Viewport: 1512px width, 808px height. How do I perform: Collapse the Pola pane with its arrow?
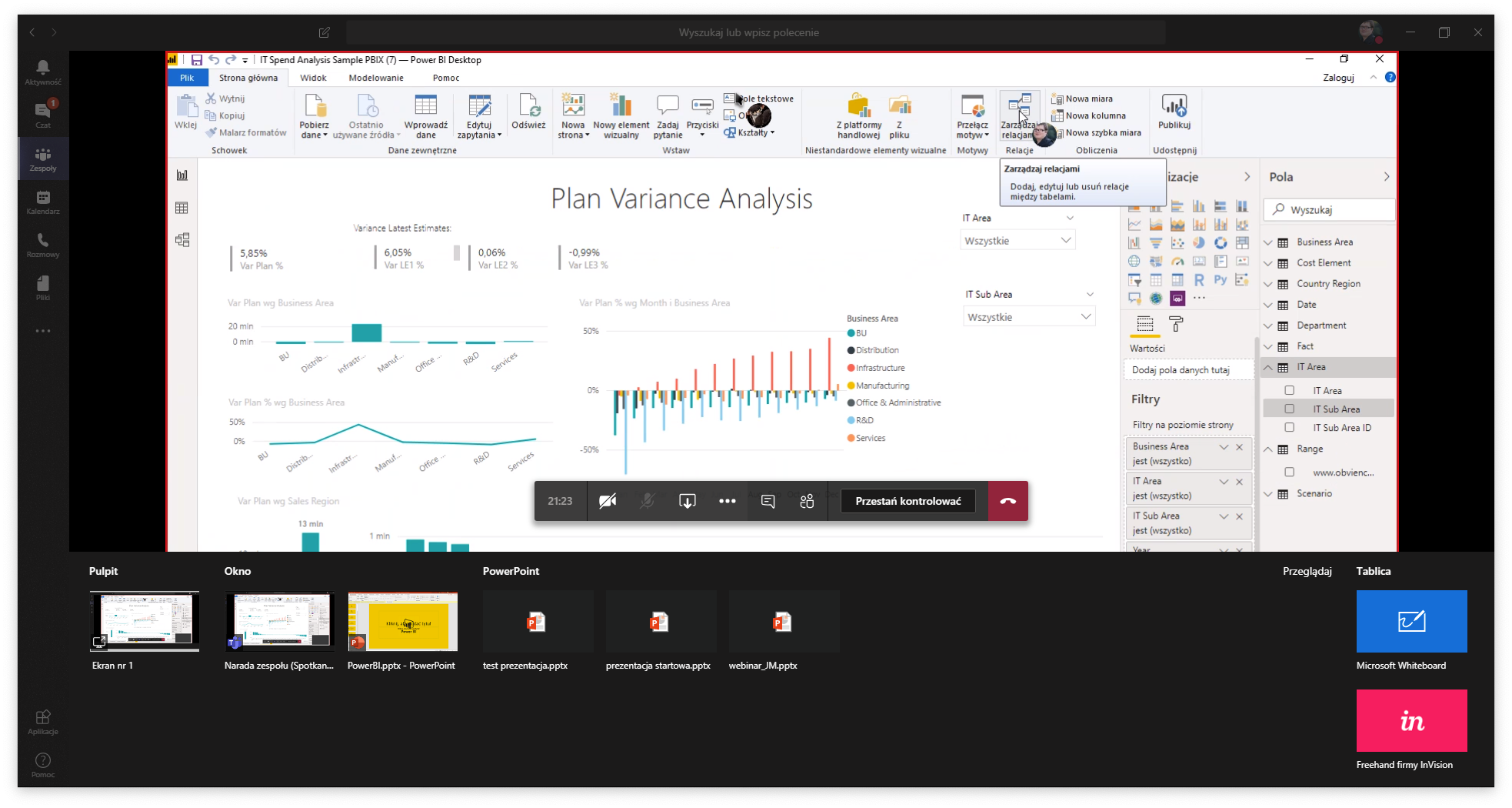(x=1386, y=177)
